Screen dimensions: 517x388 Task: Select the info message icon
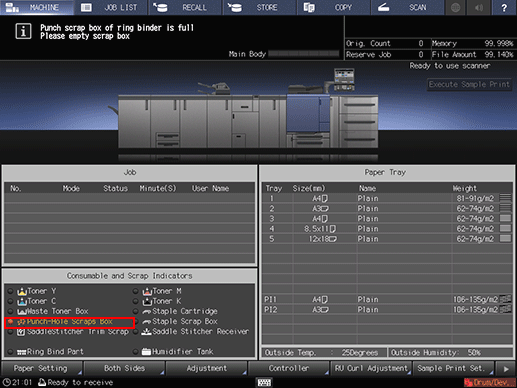23,31
